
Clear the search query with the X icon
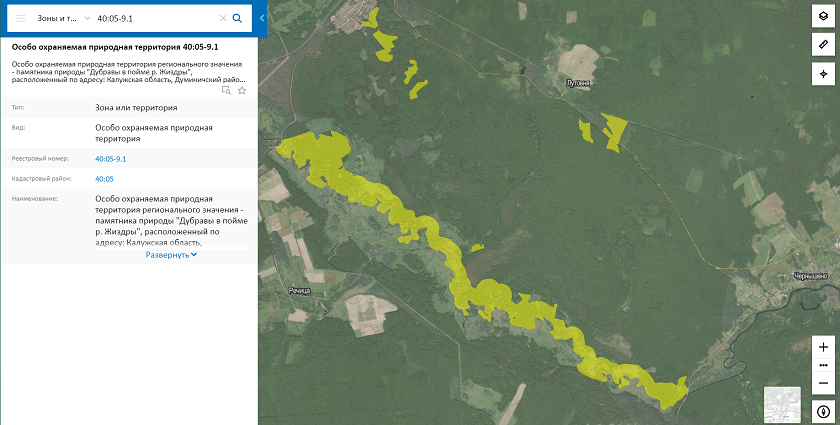[x=223, y=18]
